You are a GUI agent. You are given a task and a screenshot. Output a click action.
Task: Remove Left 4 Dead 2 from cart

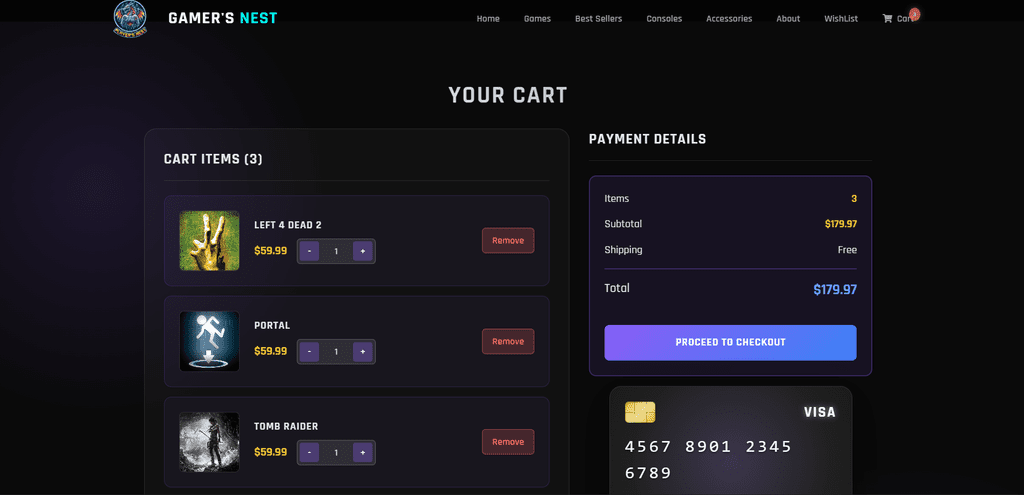(508, 240)
